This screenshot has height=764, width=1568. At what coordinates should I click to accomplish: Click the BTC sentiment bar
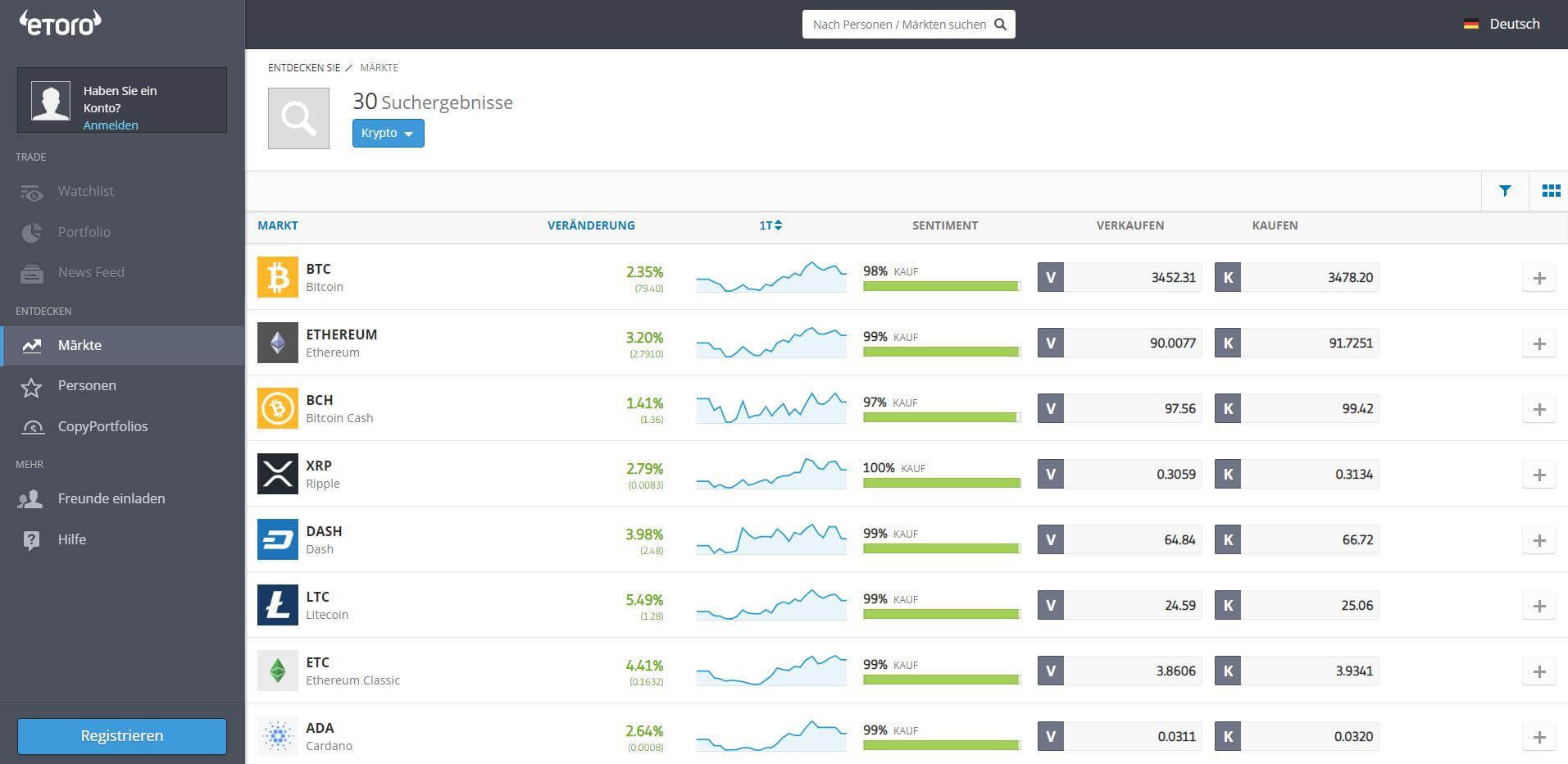point(942,286)
